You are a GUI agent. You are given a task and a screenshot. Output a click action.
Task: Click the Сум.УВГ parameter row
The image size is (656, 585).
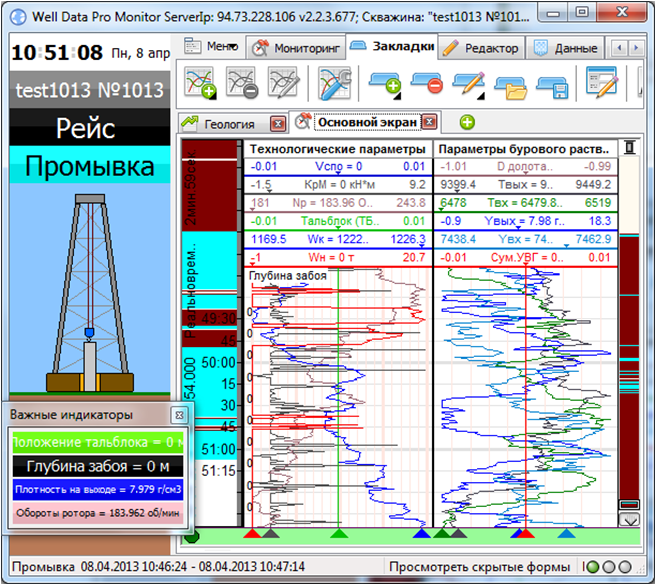pos(525,258)
